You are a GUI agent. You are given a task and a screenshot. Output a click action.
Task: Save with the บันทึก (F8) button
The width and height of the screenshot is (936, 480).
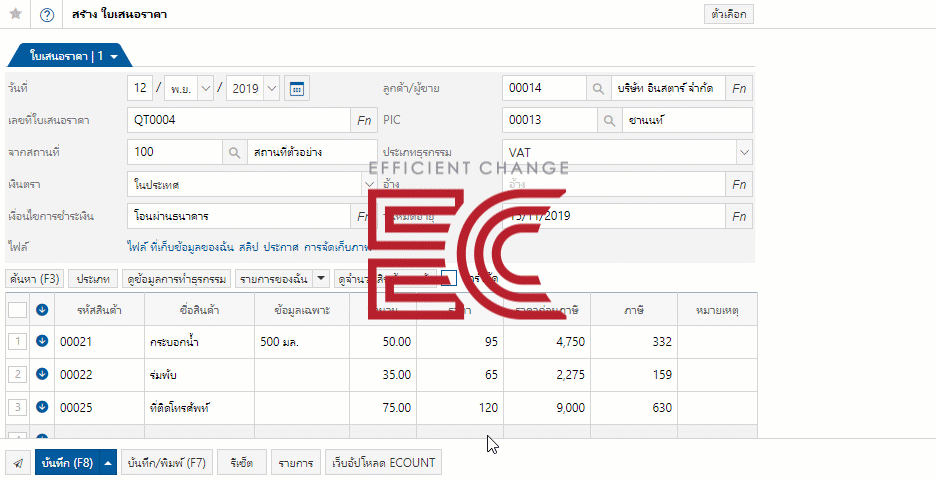coord(67,463)
